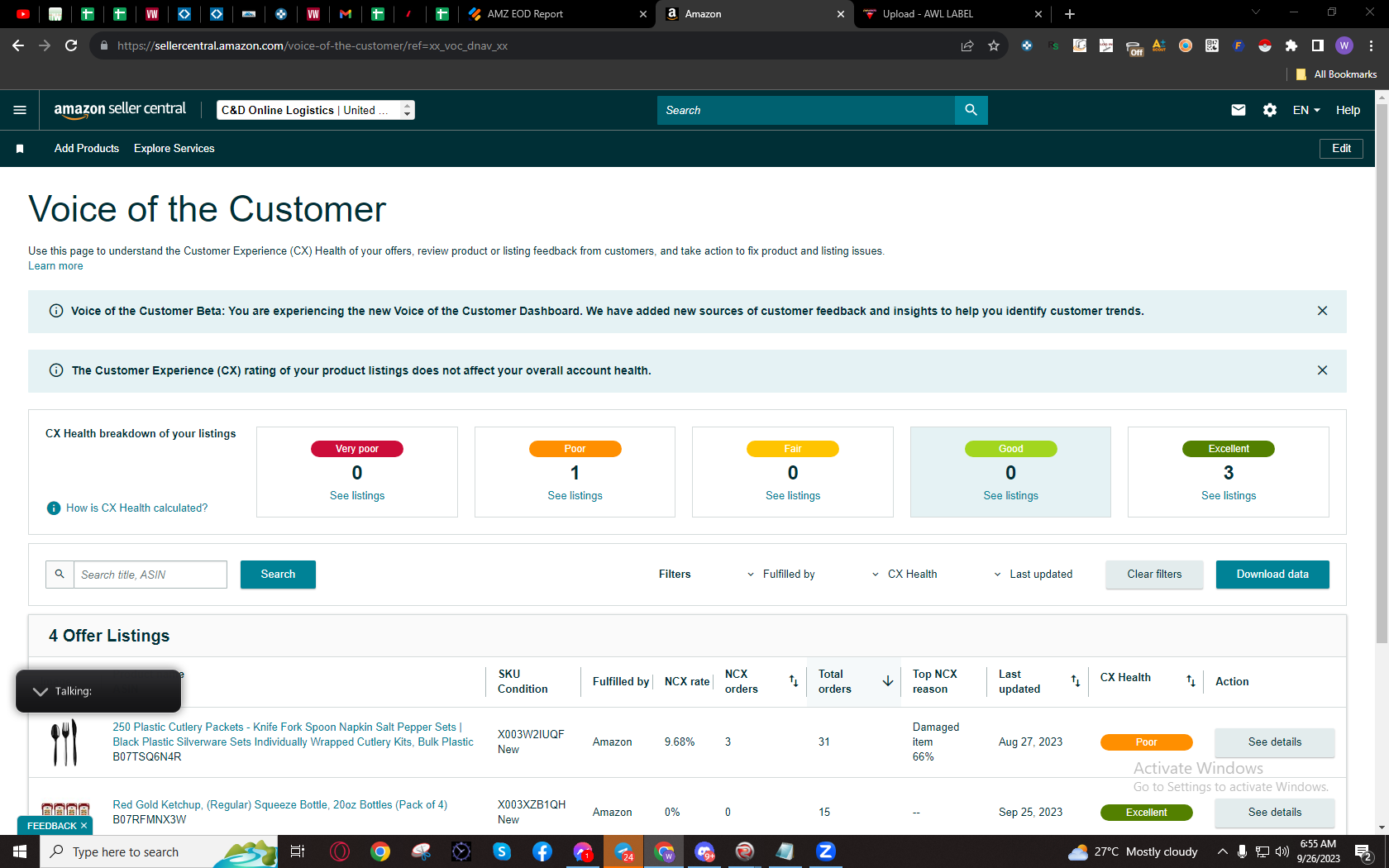
Task: Open the Chrome profile avatar W
Action: click(1344, 45)
